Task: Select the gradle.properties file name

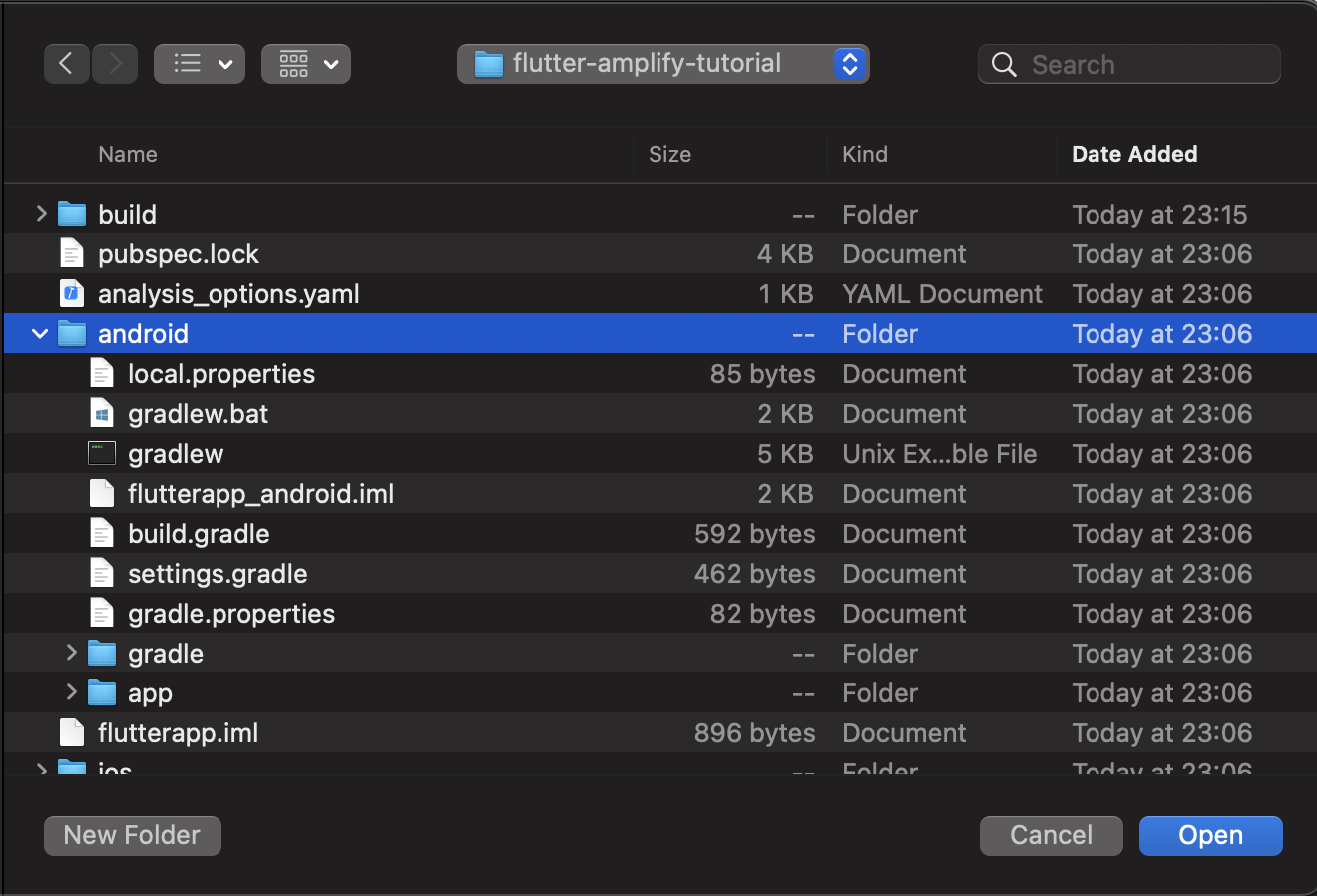Action: 231,613
